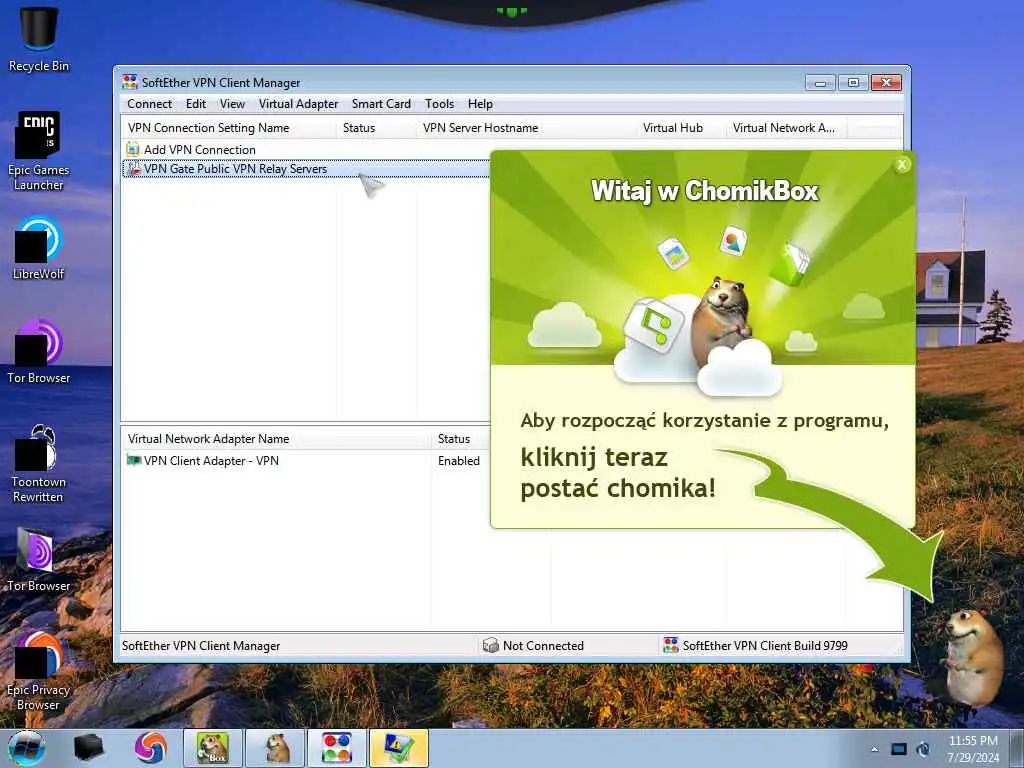Screen dimensions: 1024x768
Task: Click the Enabled status of VPN adapter
Action: point(458,460)
